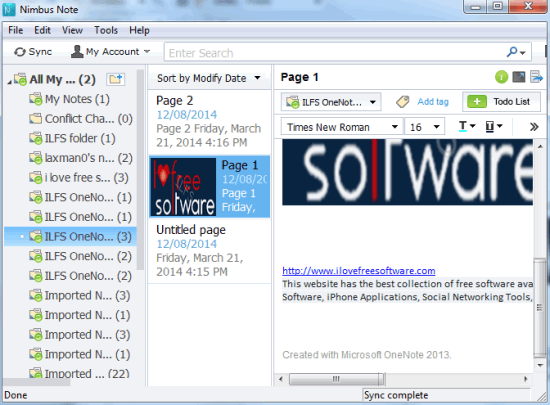
Task: Click the Sync button label
Action: [x=40, y=52]
